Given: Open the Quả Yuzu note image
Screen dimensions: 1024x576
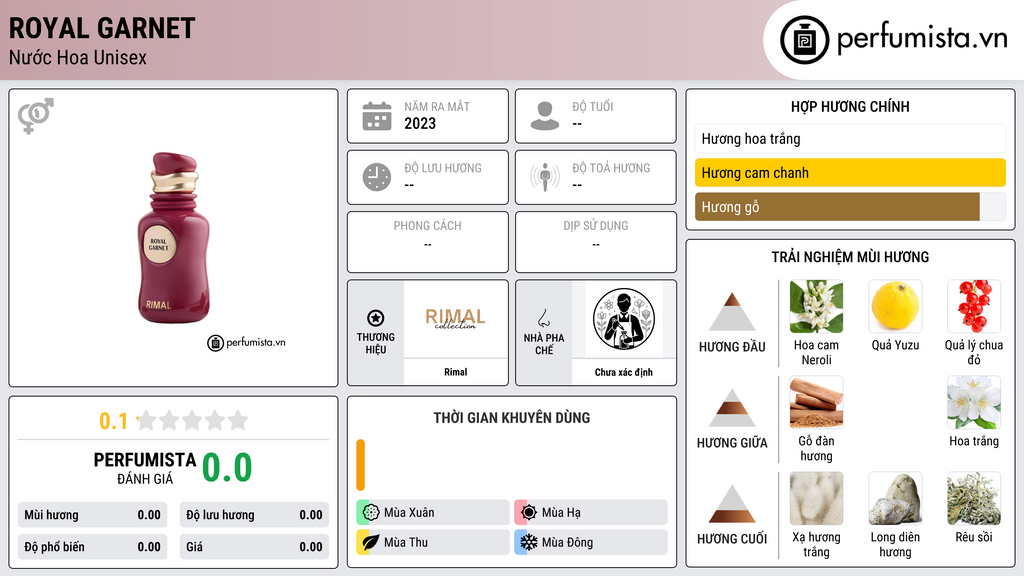Looking at the screenshot, I should [x=895, y=307].
